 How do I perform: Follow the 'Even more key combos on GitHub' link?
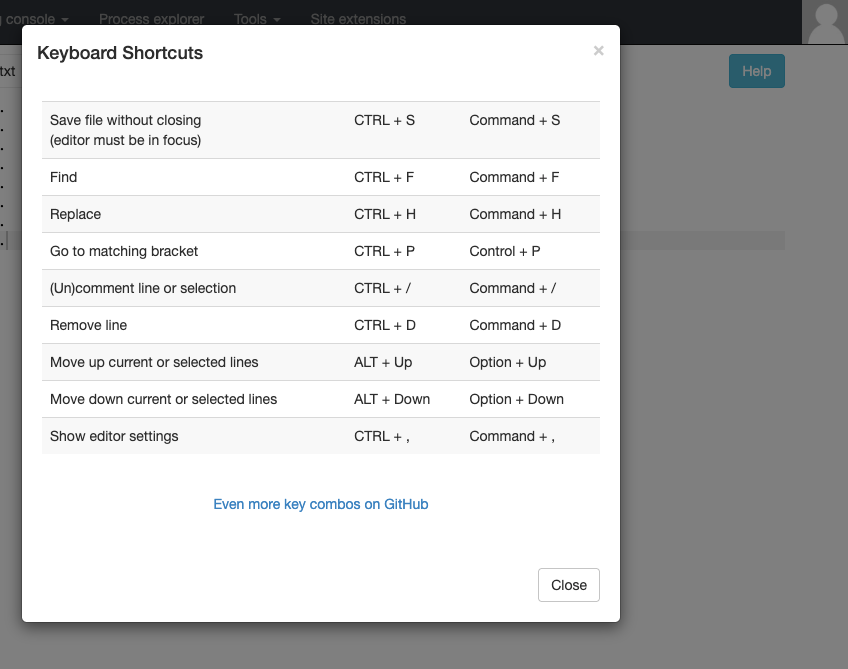(x=320, y=504)
